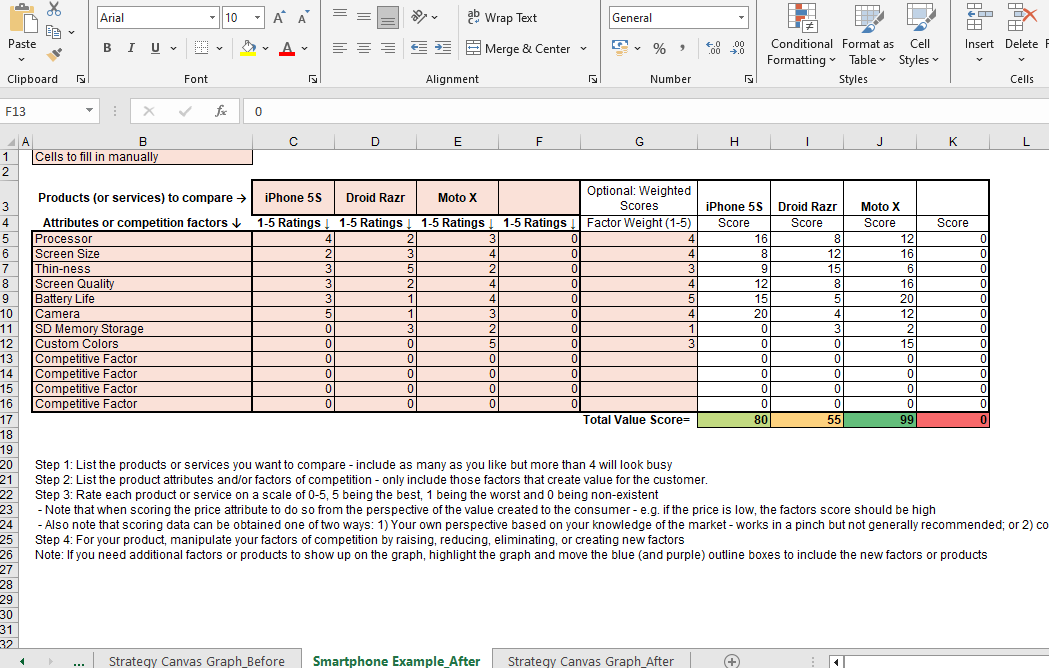The width and height of the screenshot is (1049, 668).
Task: Select Middle Align icon
Action: coord(364,16)
